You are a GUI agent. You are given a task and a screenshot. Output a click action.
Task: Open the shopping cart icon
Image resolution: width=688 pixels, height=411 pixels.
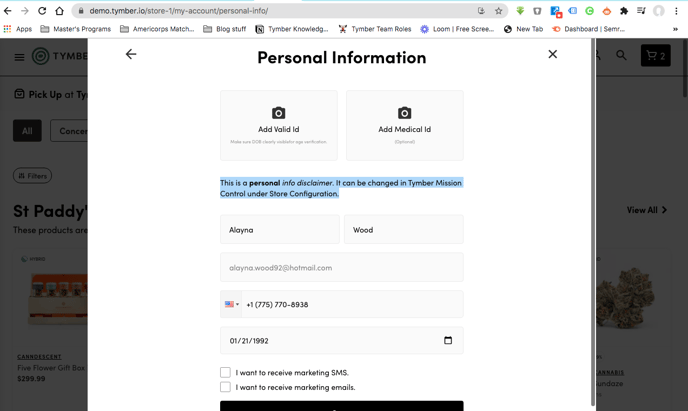pyautogui.click(x=655, y=56)
